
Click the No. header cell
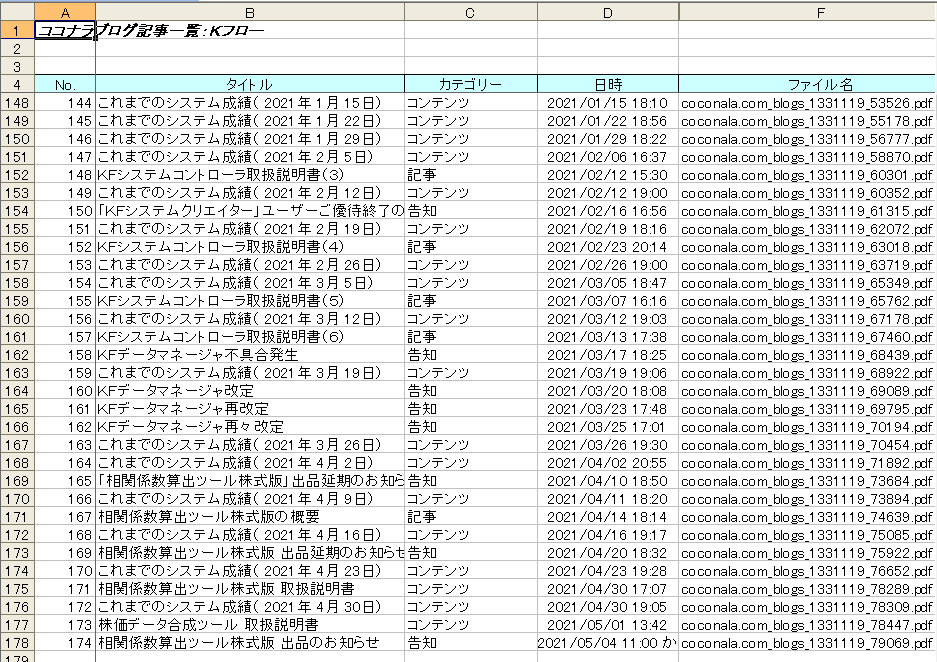pyautogui.click(x=65, y=84)
